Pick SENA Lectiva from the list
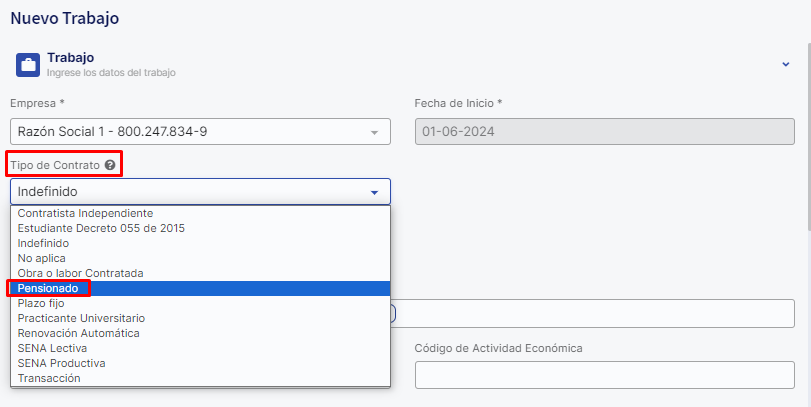811x407 pixels. [52, 348]
